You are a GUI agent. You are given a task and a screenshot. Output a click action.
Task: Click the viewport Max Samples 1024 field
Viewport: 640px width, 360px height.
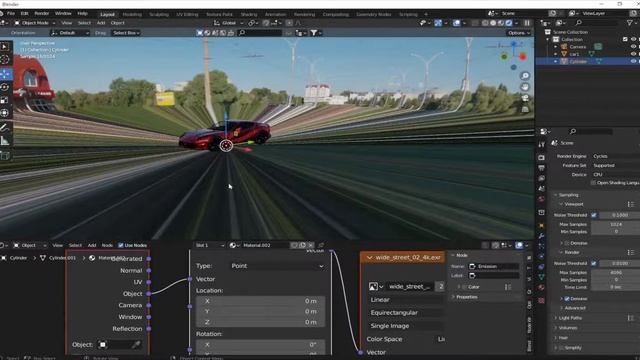click(x=616, y=224)
